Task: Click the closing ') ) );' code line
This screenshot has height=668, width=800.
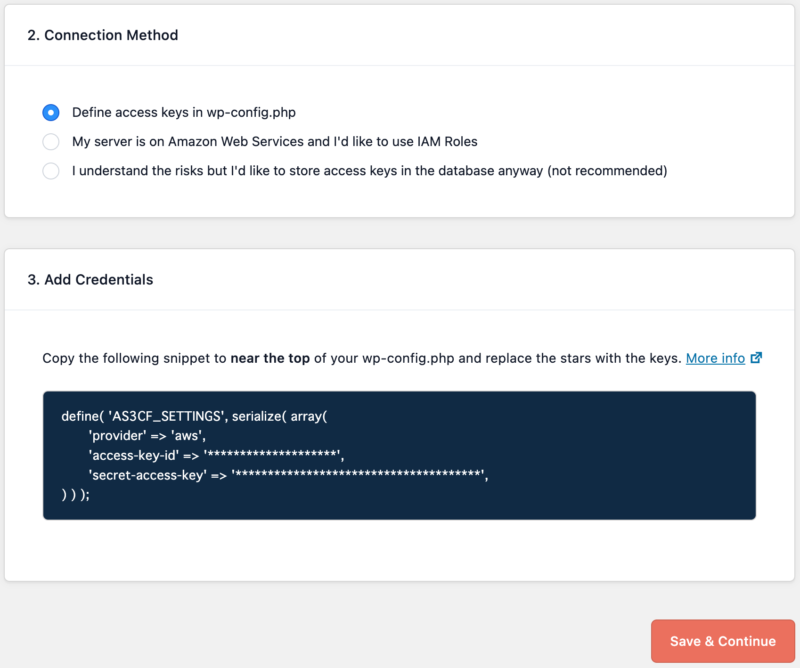Action: click(76, 494)
